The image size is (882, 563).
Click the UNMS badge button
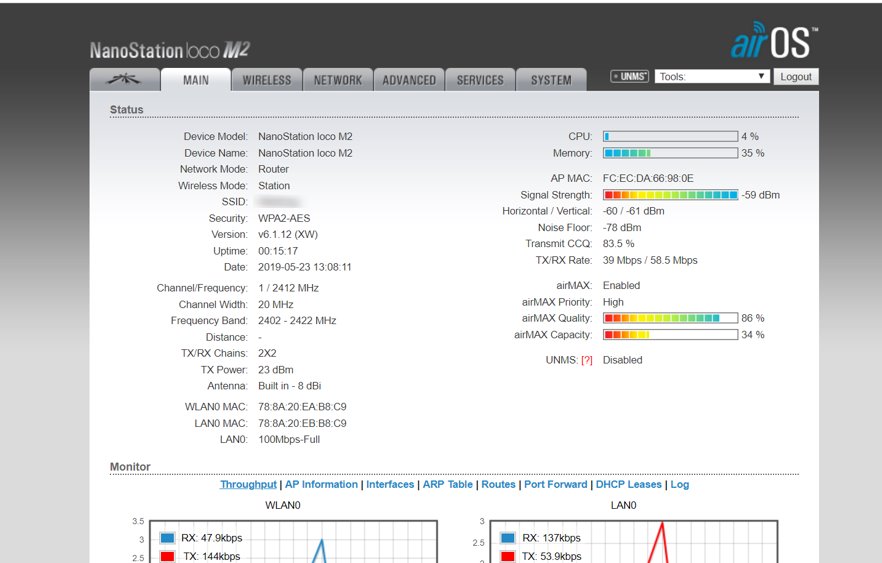[x=629, y=76]
